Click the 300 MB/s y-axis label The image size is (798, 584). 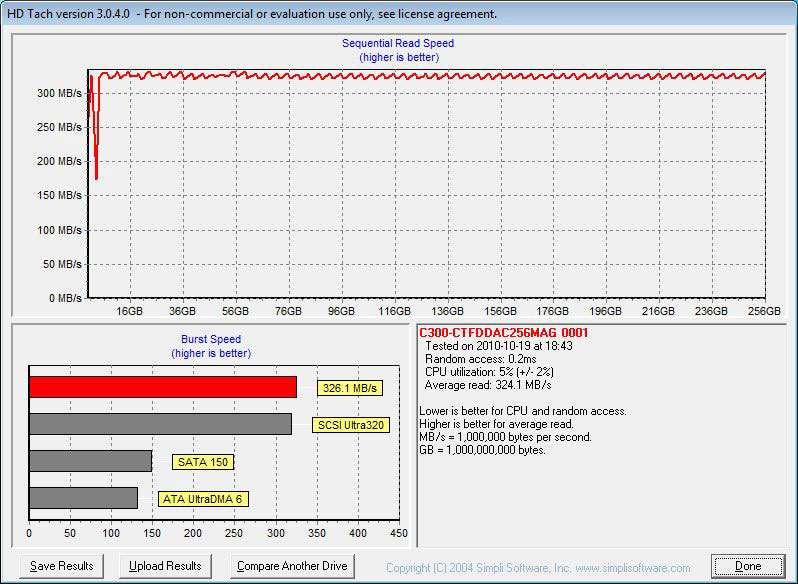point(59,93)
